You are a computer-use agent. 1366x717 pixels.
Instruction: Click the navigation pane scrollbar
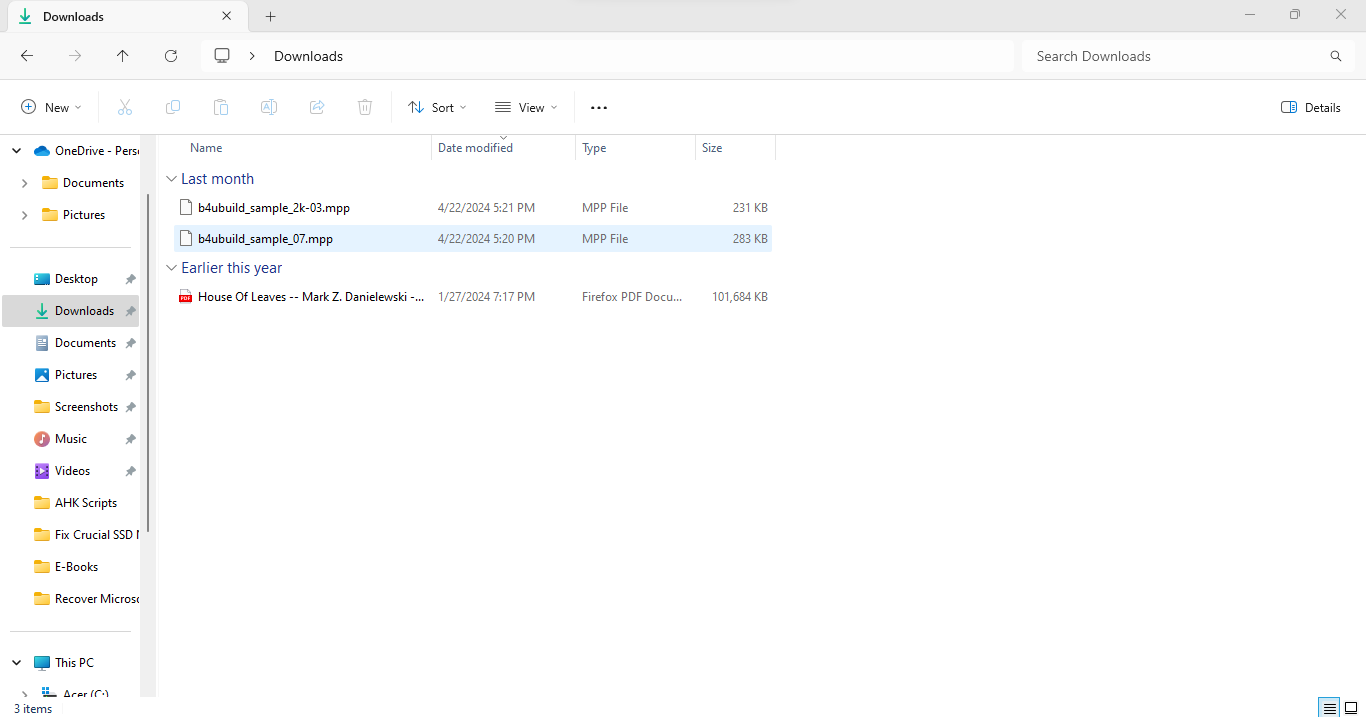(148, 363)
